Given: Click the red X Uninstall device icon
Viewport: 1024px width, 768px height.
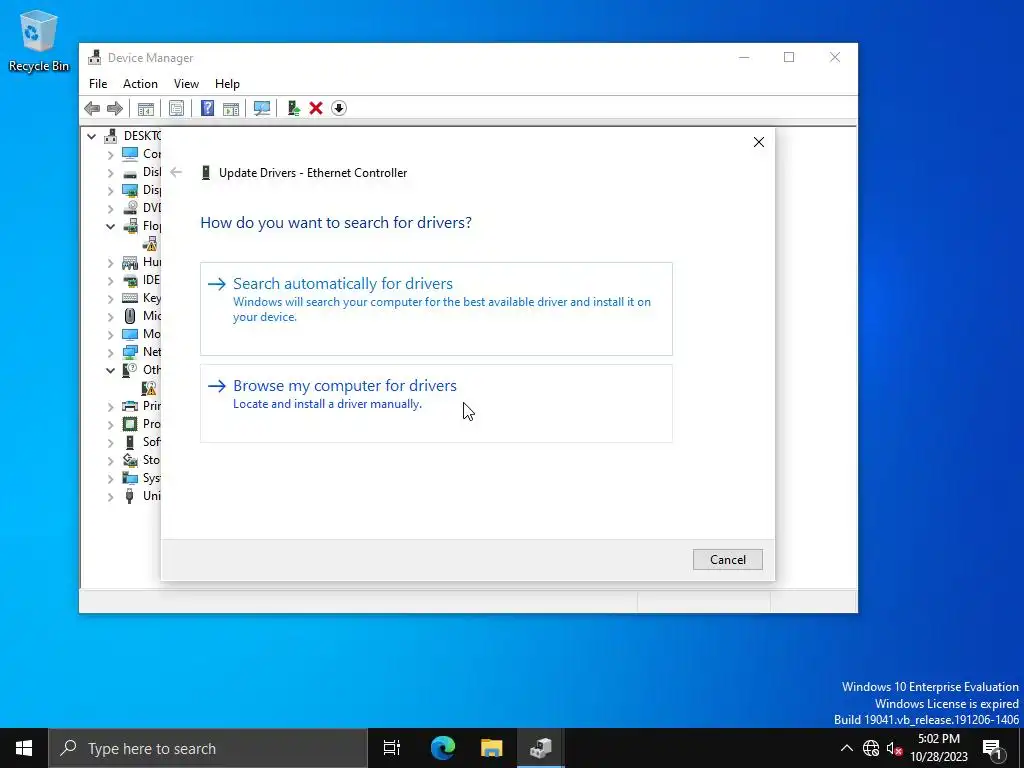Looking at the screenshot, I should [316, 108].
